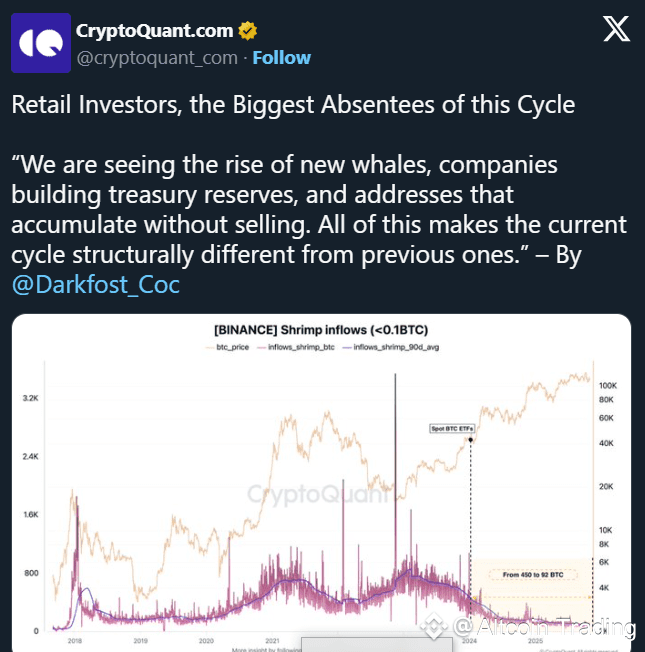Click the tweet headline about Retail Investors
Screen dimensions: 645x652
(293, 104)
